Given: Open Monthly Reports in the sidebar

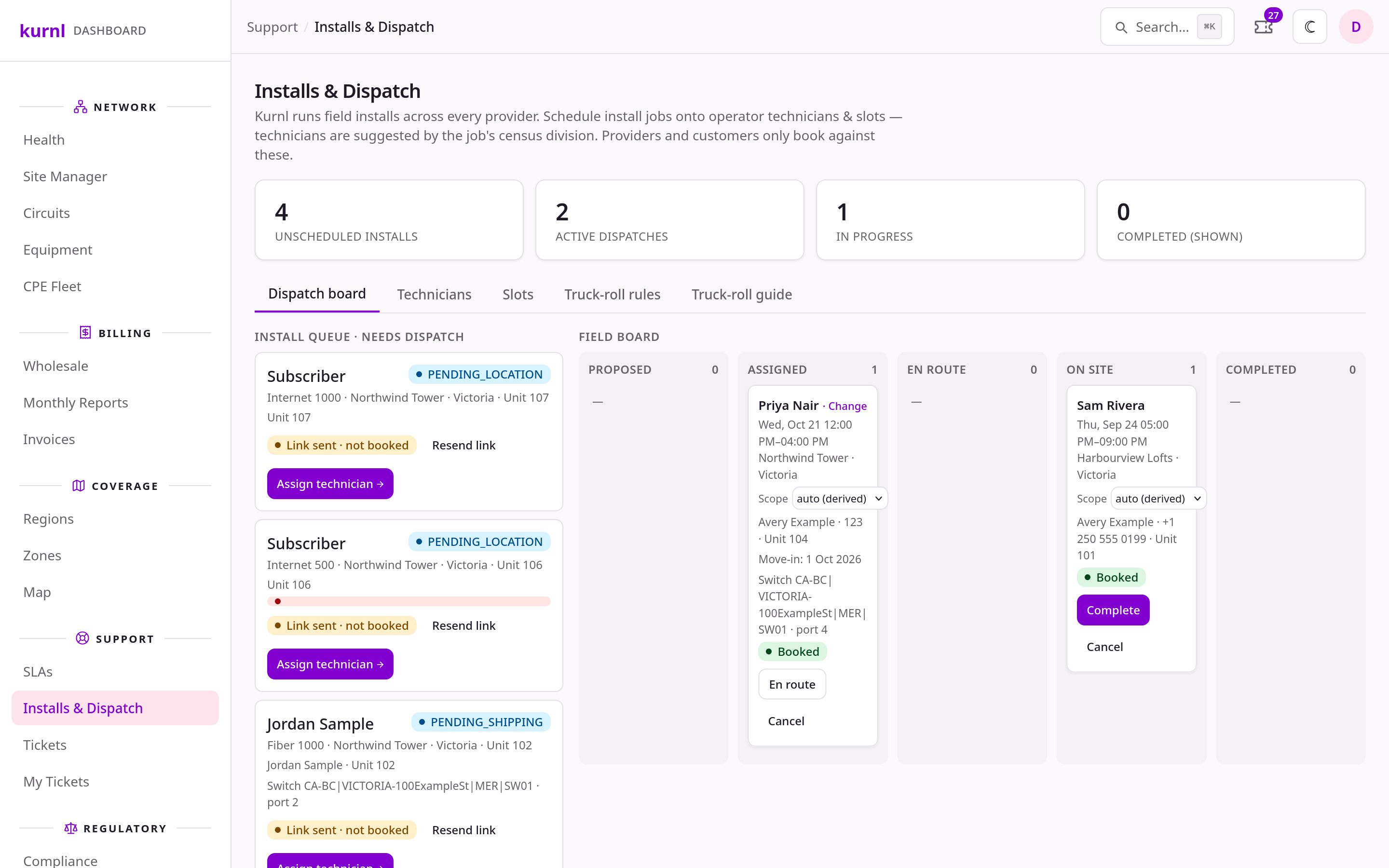Looking at the screenshot, I should pos(76,403).
